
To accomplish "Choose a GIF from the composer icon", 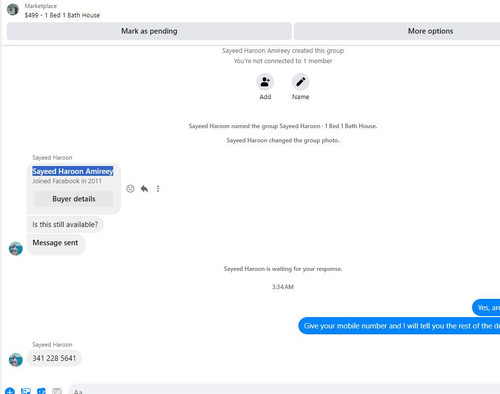I will (x=57, y=391).
